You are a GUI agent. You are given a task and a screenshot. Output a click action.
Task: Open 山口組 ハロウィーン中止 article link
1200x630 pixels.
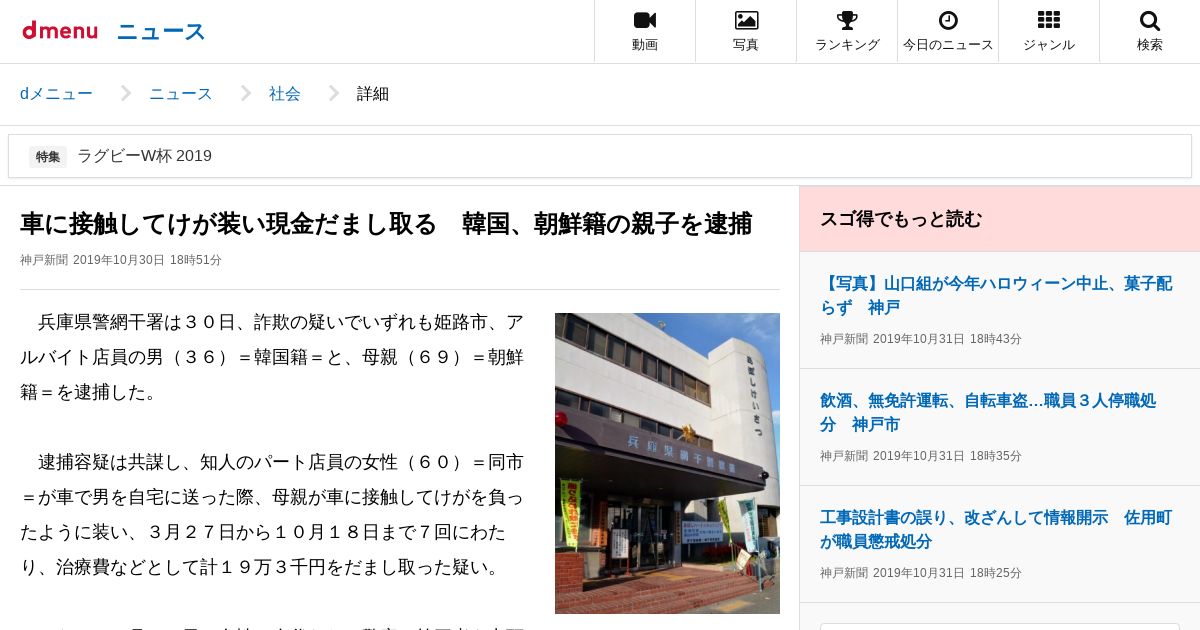996,295
